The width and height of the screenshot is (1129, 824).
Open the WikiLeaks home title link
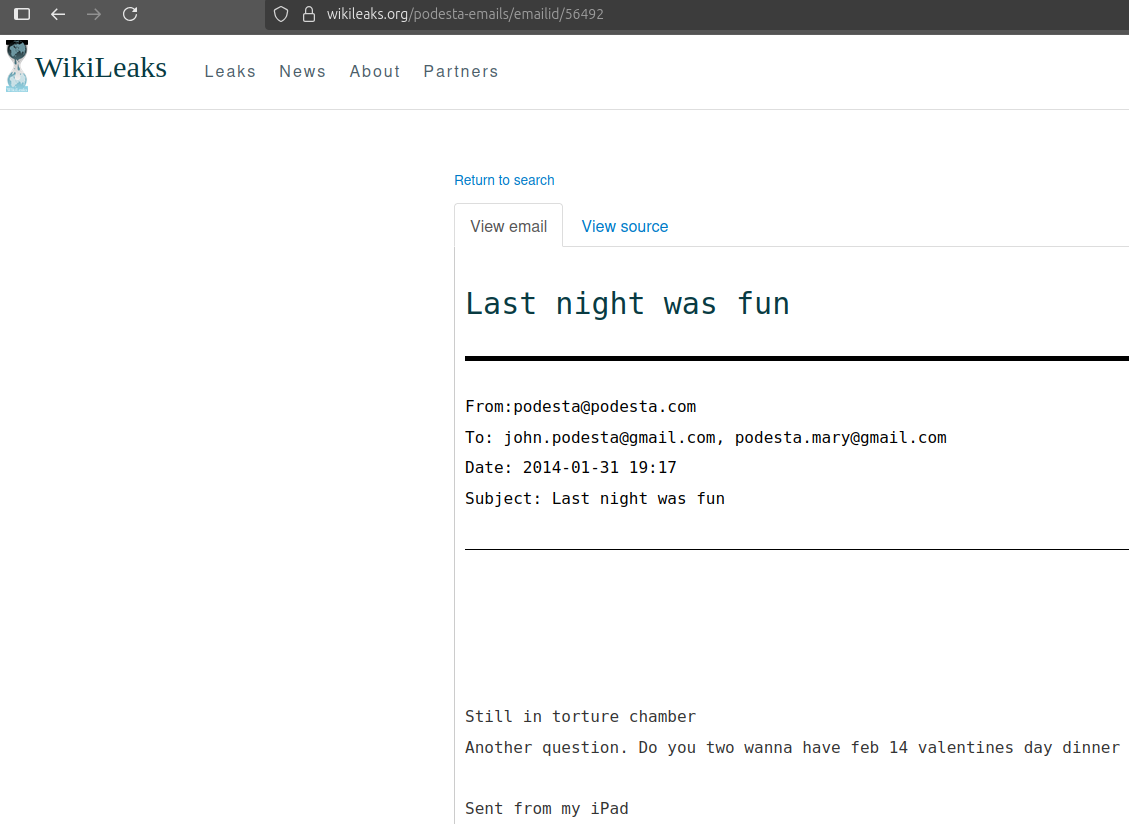tap(101, 68)
